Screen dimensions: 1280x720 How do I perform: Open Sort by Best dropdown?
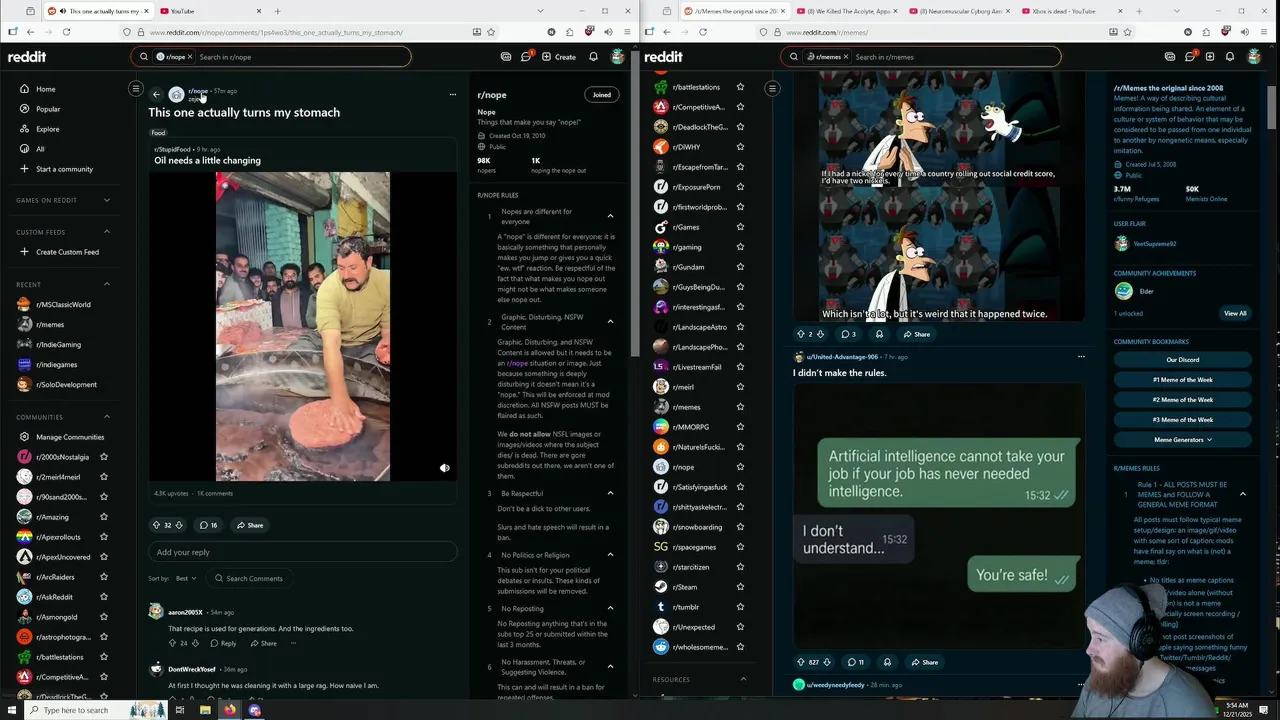click(185, 578)
